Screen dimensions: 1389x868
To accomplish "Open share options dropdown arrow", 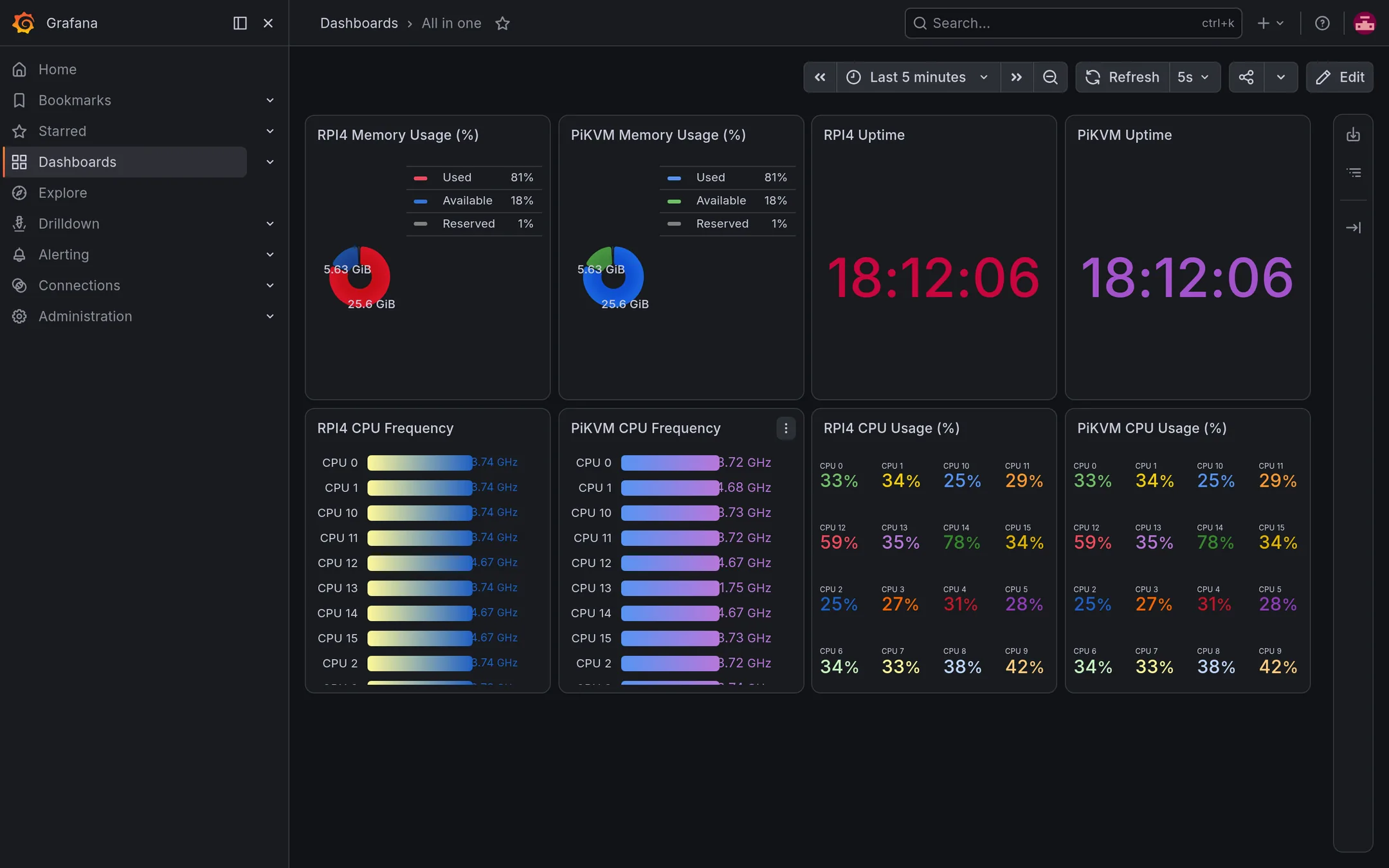I will coord(1281,77).
